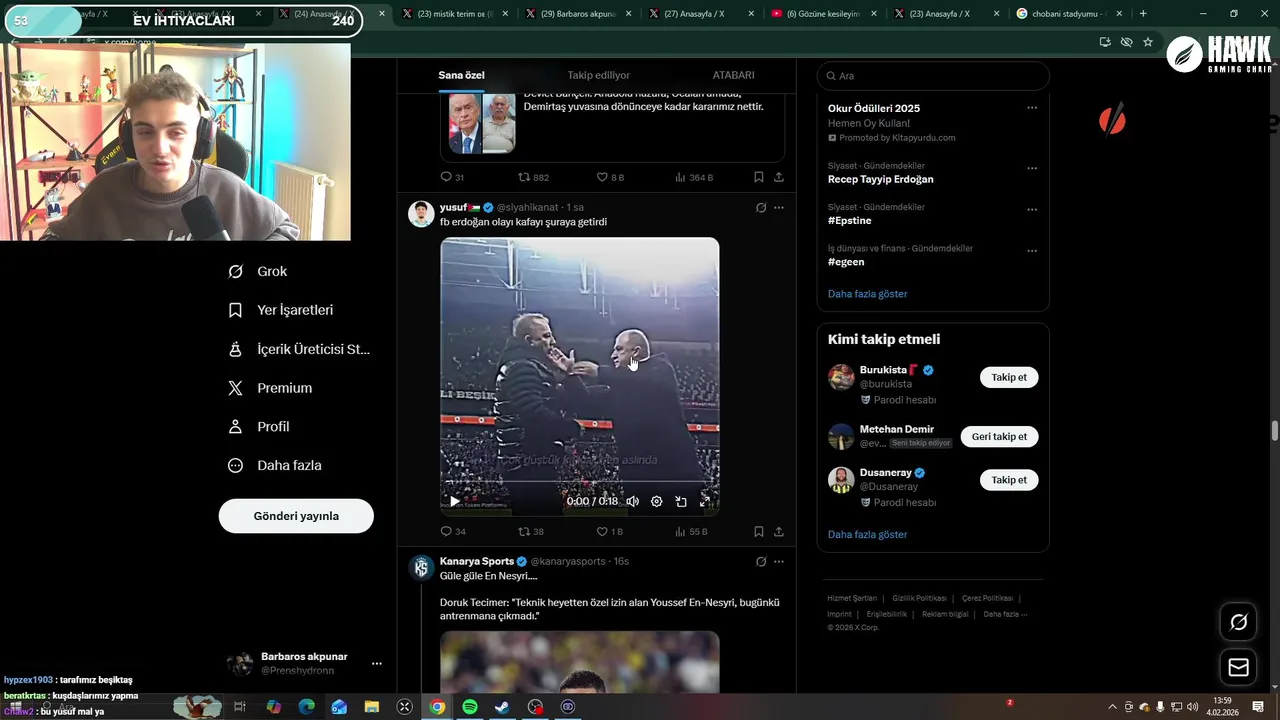Mute the video via speaker icon
Image resolution: width=1280 pixels, height=720 pixels.
coord(632,501)
